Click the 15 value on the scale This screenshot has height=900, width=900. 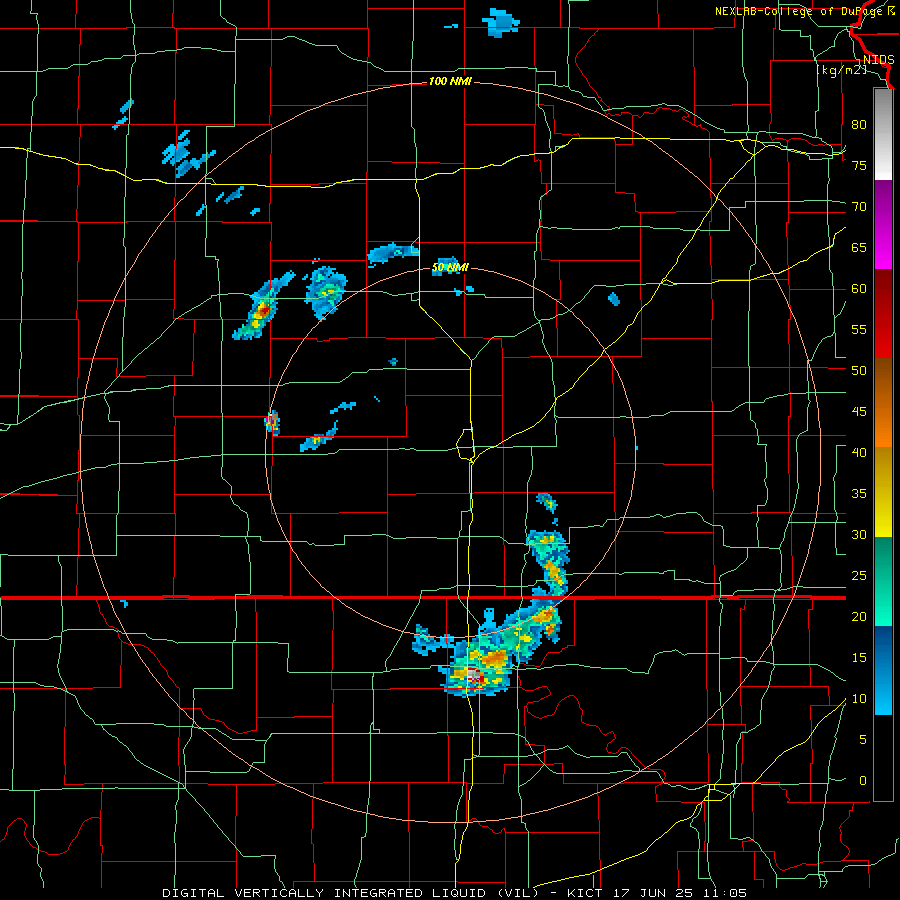tap(859, 658)
